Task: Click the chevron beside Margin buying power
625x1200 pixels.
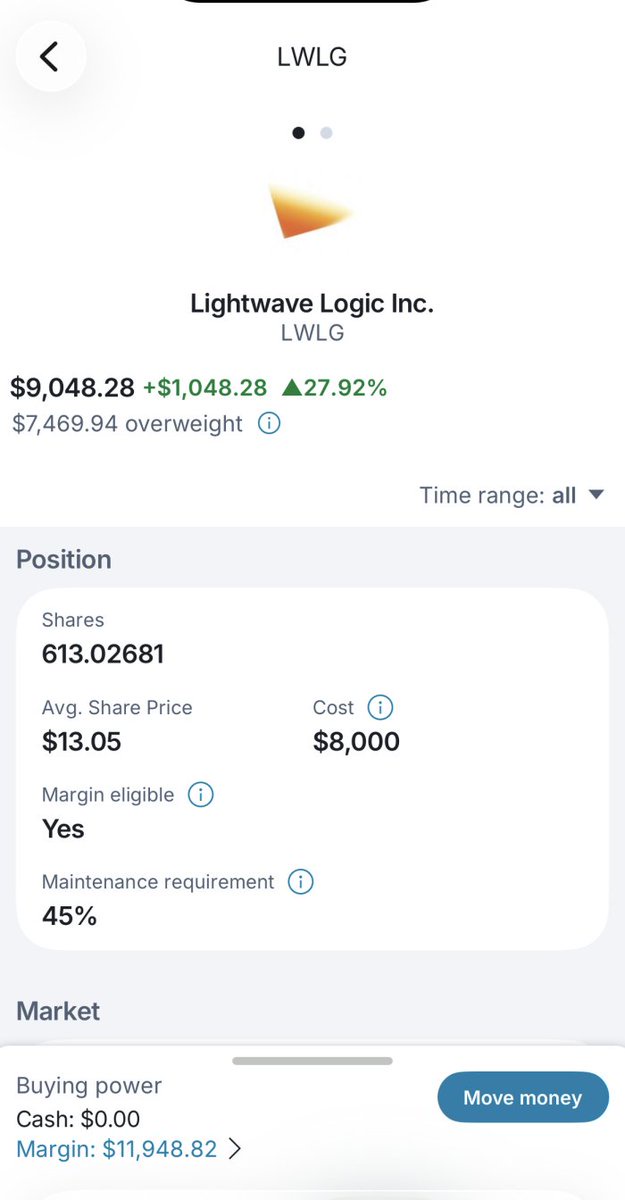Action: coord(235,1150)
